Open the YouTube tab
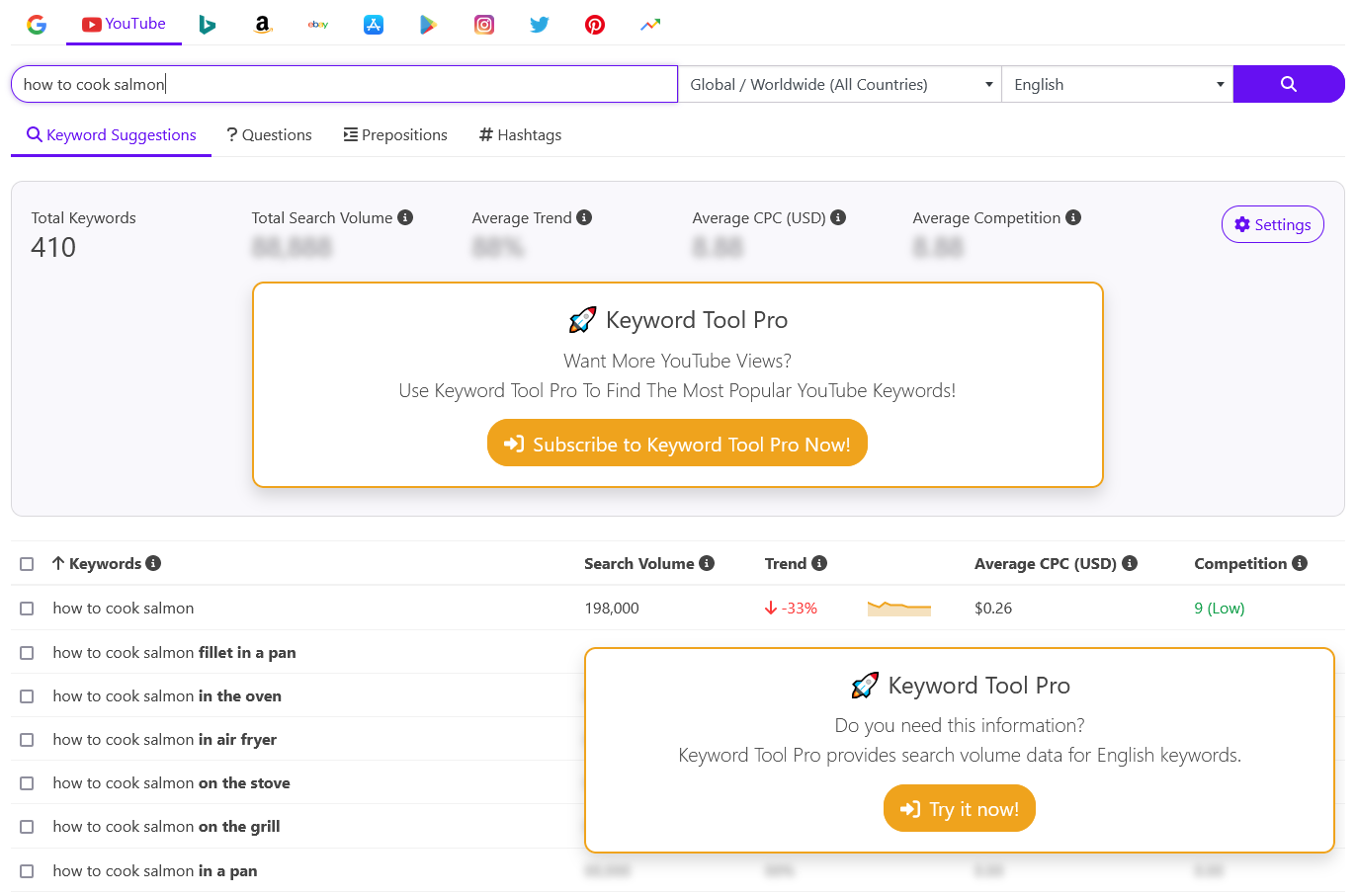1356x896 pixels. [124, 24]
